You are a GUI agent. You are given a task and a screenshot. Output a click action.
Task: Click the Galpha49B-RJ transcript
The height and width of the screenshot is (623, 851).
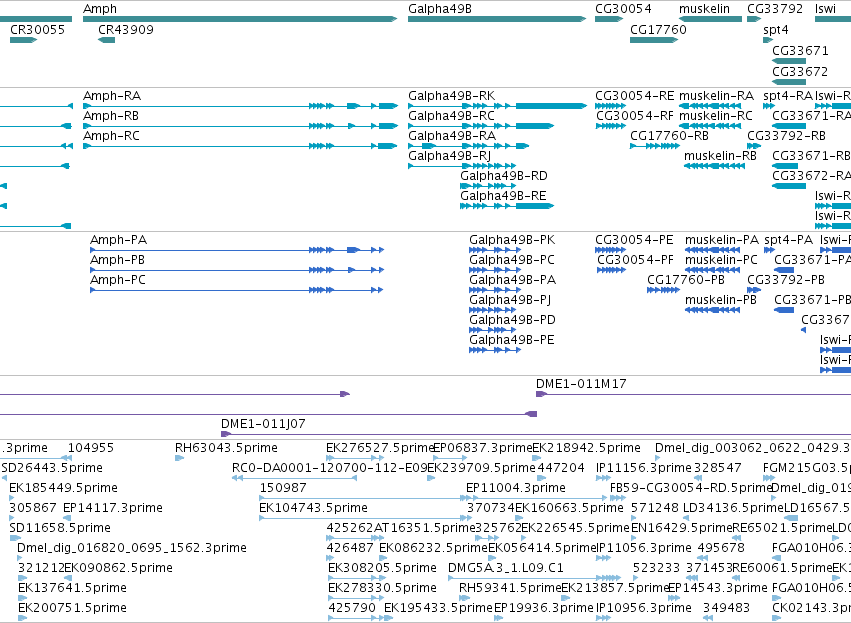point(462,166)
